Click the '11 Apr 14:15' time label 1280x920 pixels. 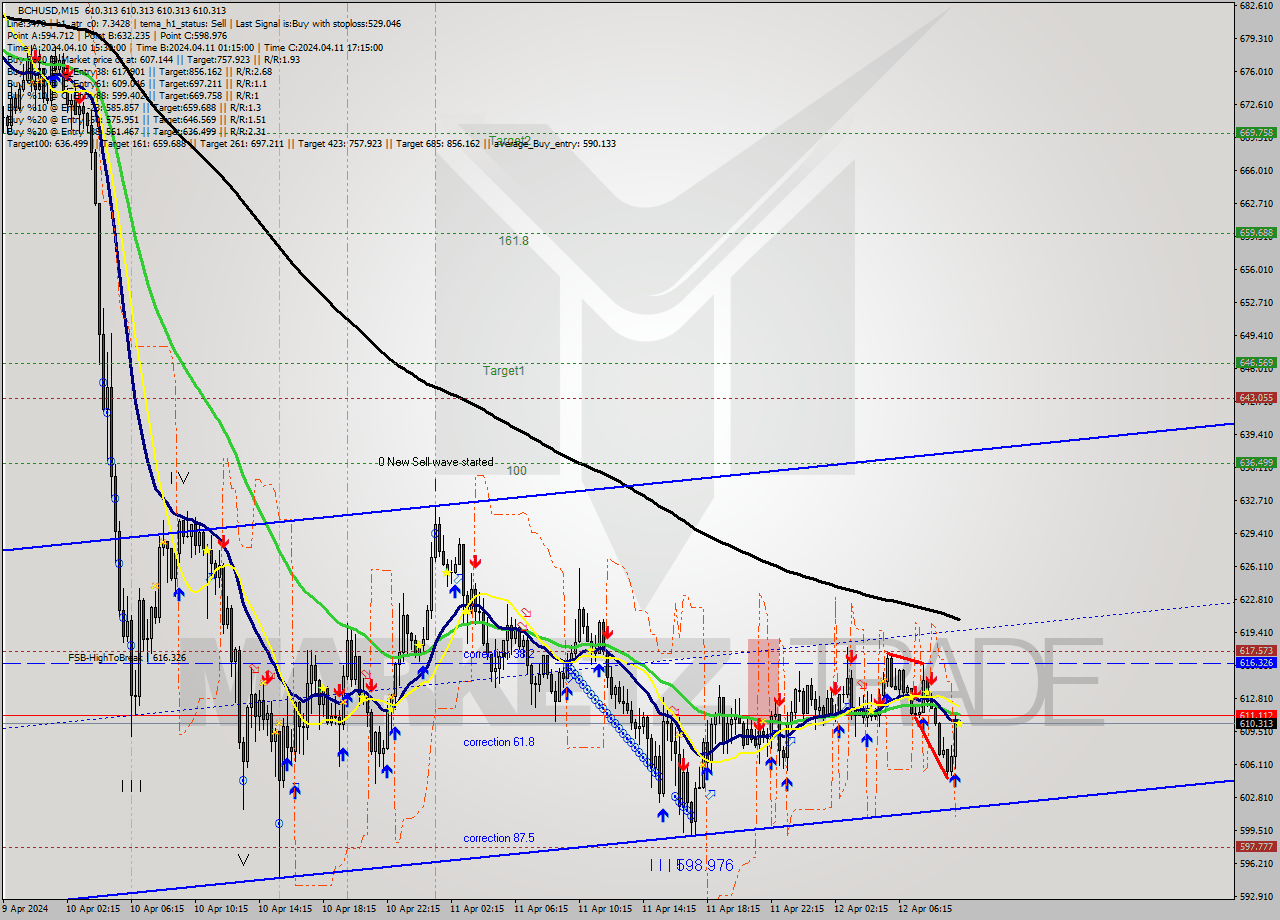tap(669, 910)
